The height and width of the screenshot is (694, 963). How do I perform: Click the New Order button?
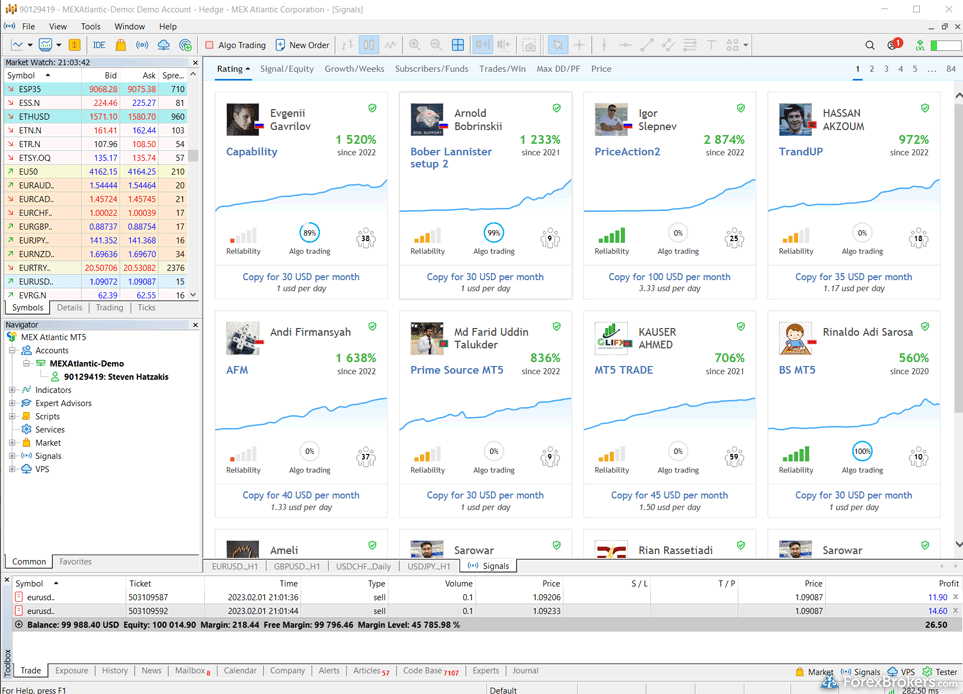pos(302,45)
